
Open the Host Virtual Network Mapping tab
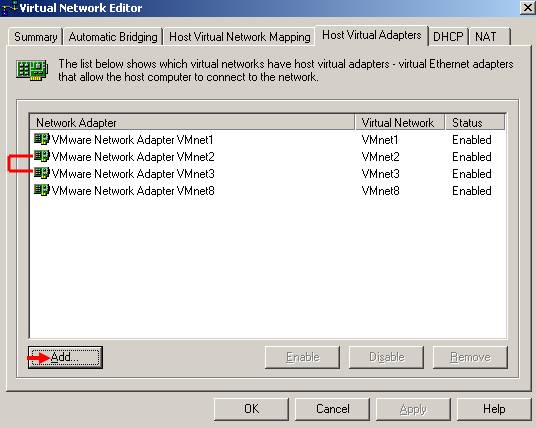click(x=239, y=37)
